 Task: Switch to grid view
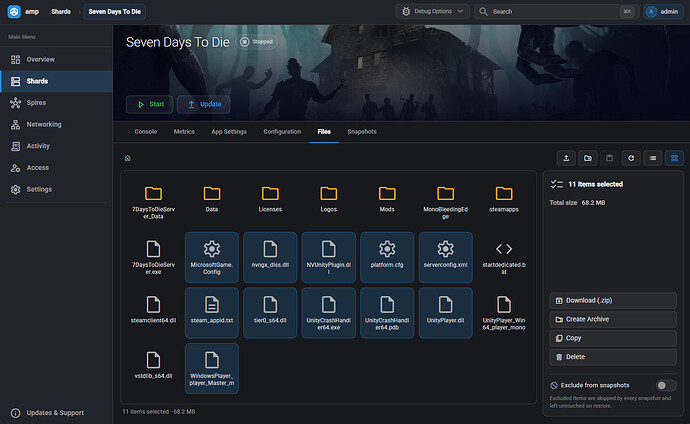pyautogui.click(x=674, y=158)
